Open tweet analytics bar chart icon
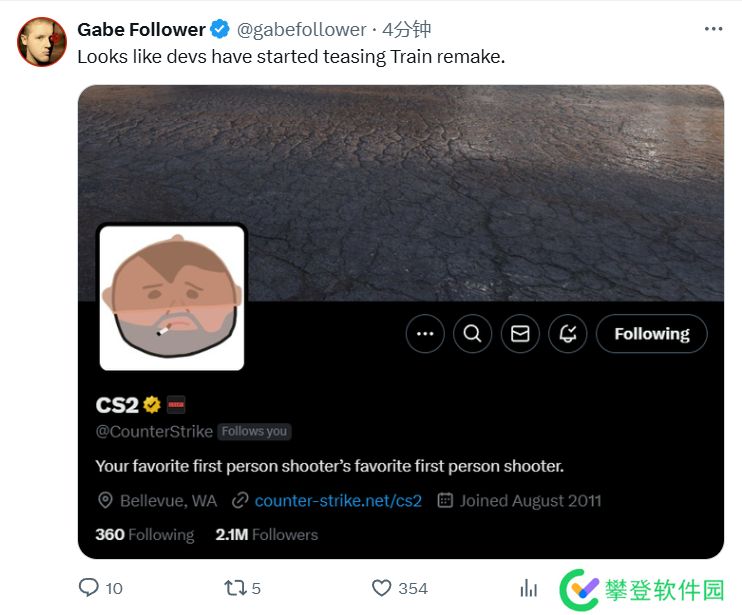 pos(529,588)
